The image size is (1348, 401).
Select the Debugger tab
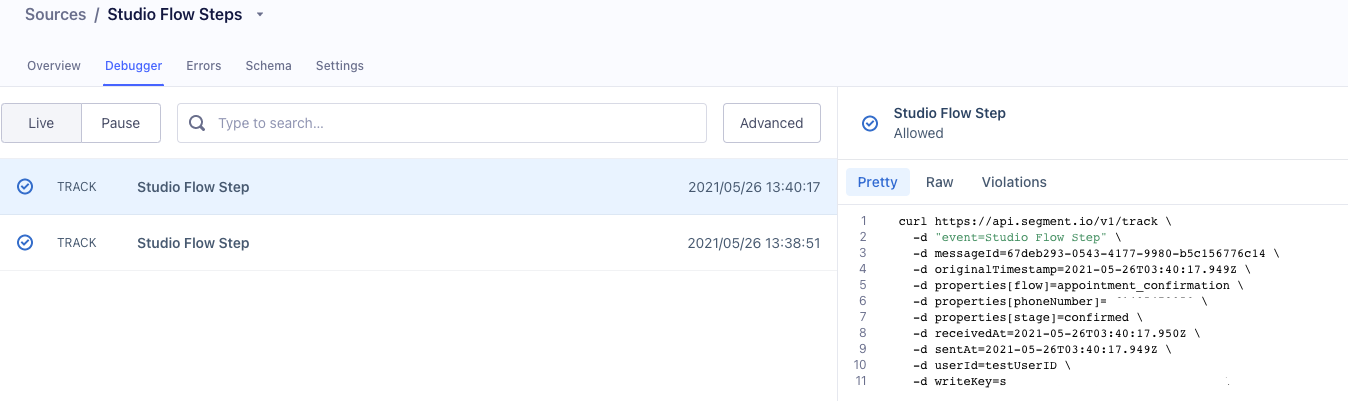[133, 66]
